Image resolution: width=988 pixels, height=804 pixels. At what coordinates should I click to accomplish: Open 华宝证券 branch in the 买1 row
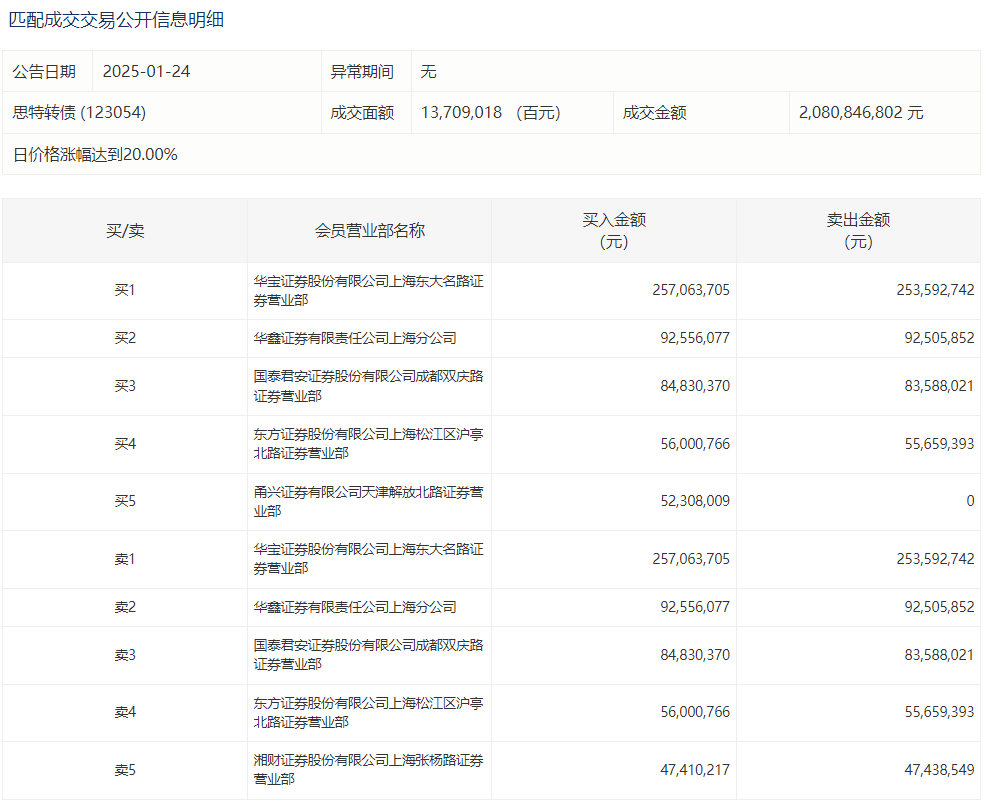(368, 291)
